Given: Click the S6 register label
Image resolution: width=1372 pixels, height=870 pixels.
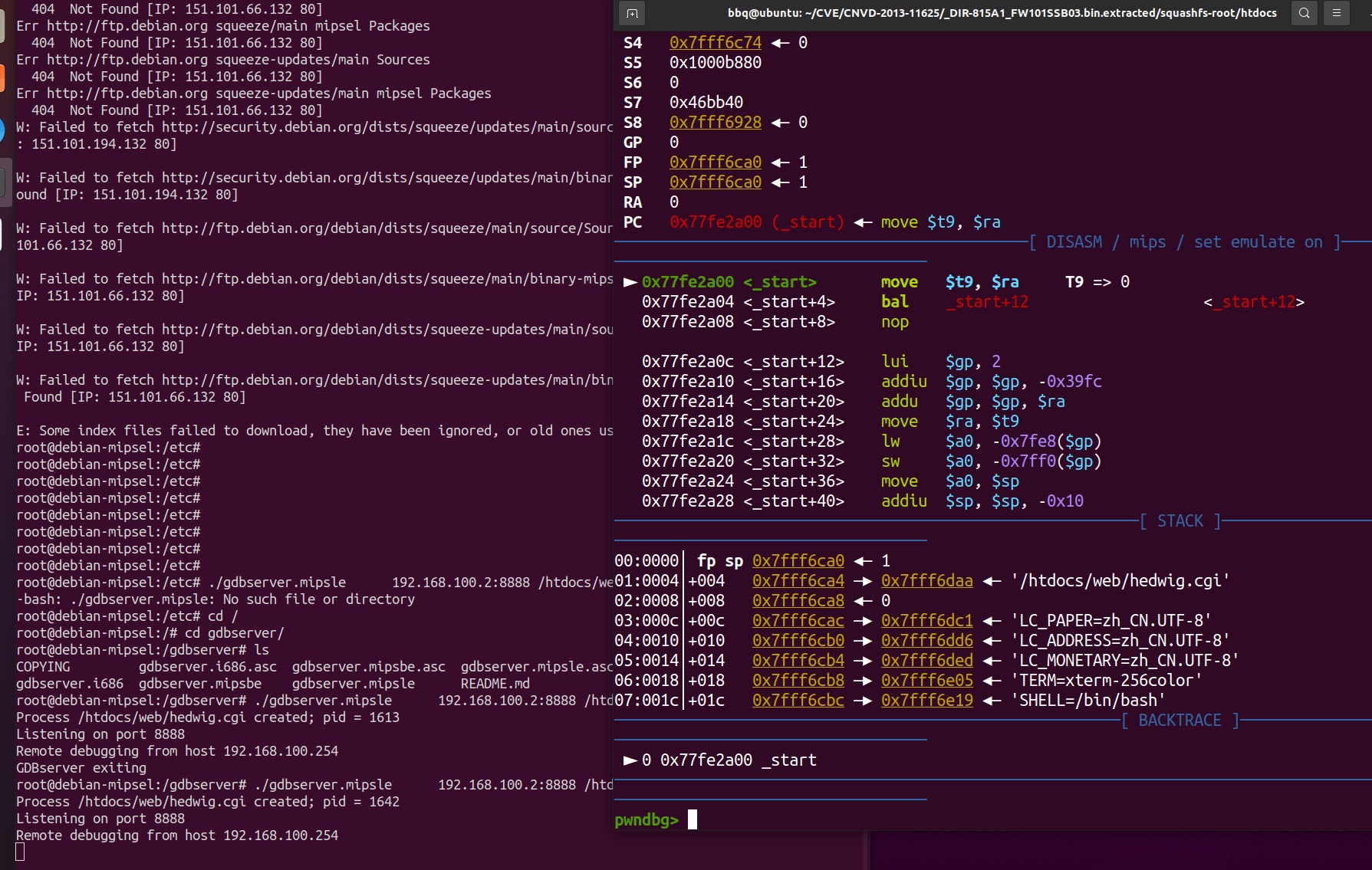Looking at the screenshot, I should click(633, 83).
